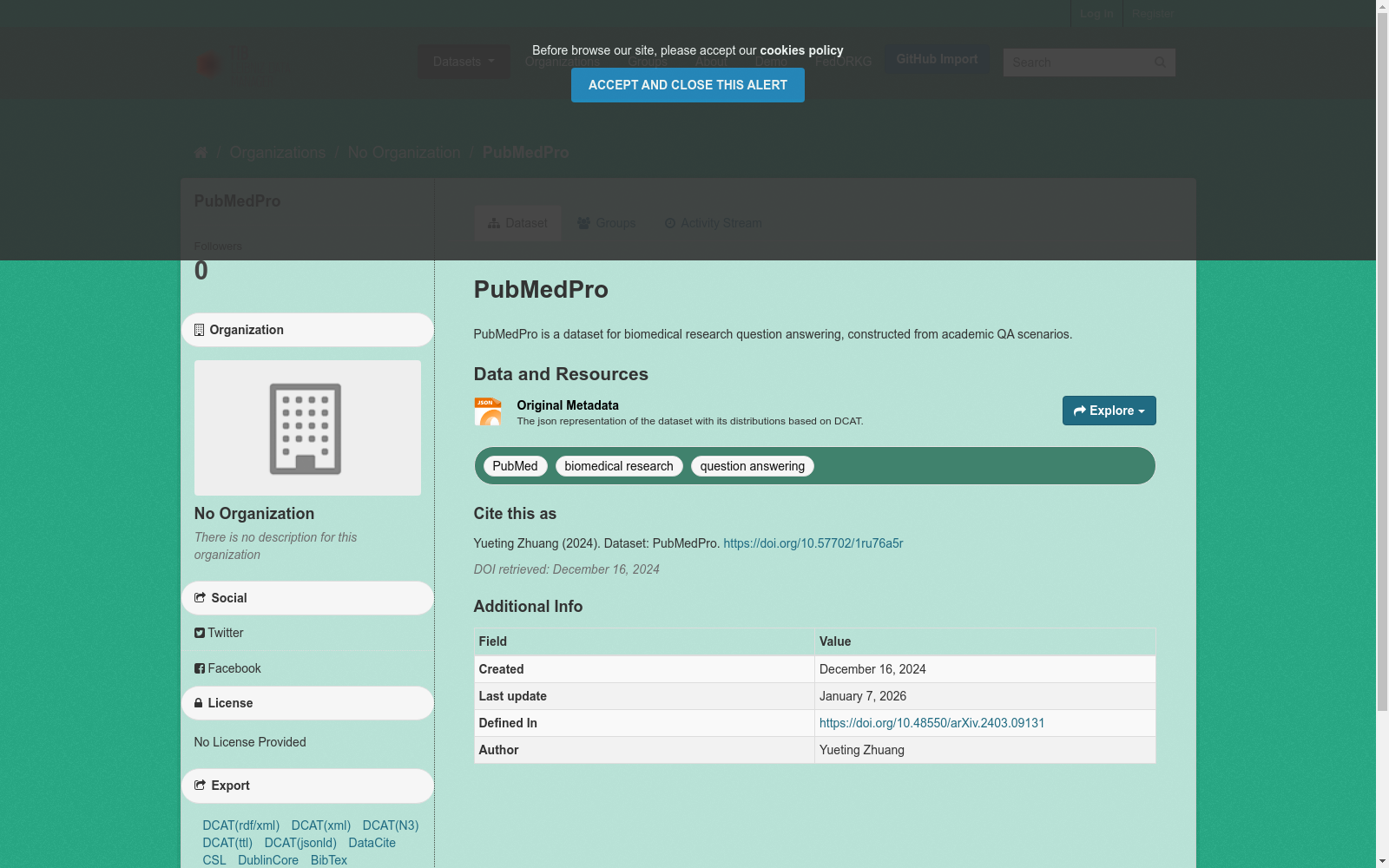
Task: Click the JSON file icon of Original Metadata
Action: 488,411
